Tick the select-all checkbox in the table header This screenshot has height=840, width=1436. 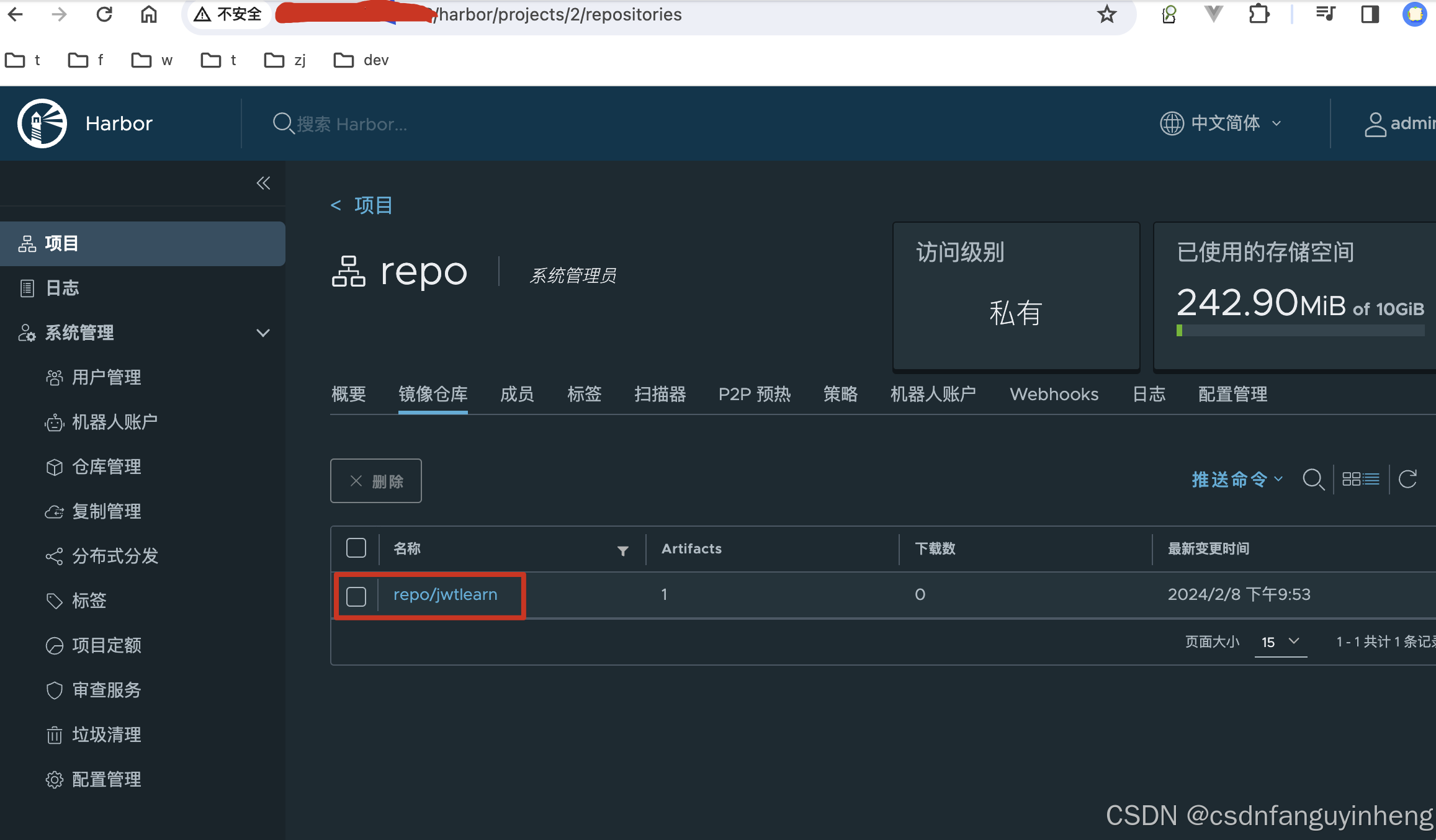356,548
